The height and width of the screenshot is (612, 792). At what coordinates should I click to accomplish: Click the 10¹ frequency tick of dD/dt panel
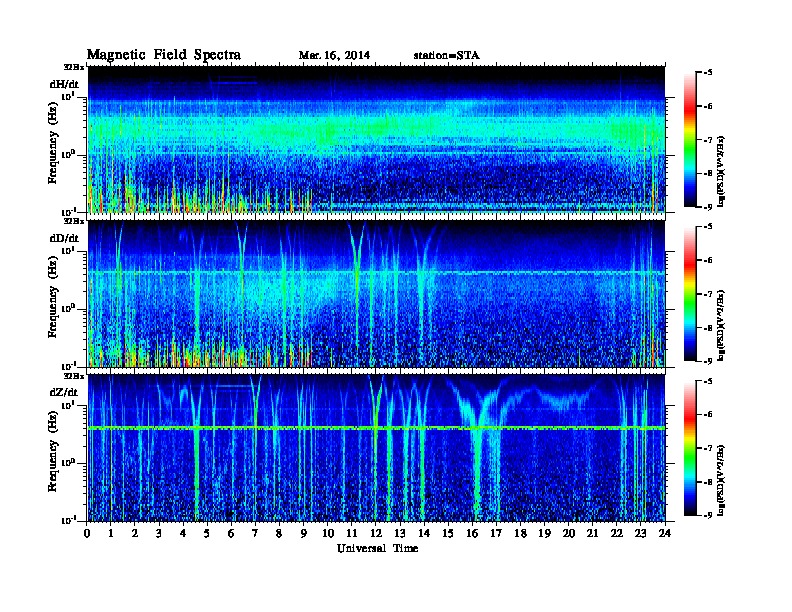[68, 251]
